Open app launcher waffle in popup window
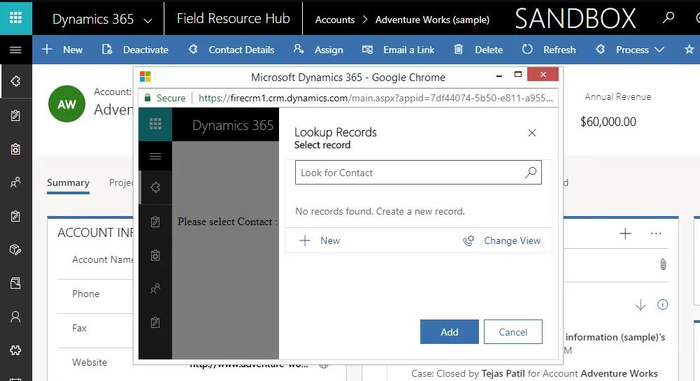This screenshot has width=700, height=381. pos(155,124)
